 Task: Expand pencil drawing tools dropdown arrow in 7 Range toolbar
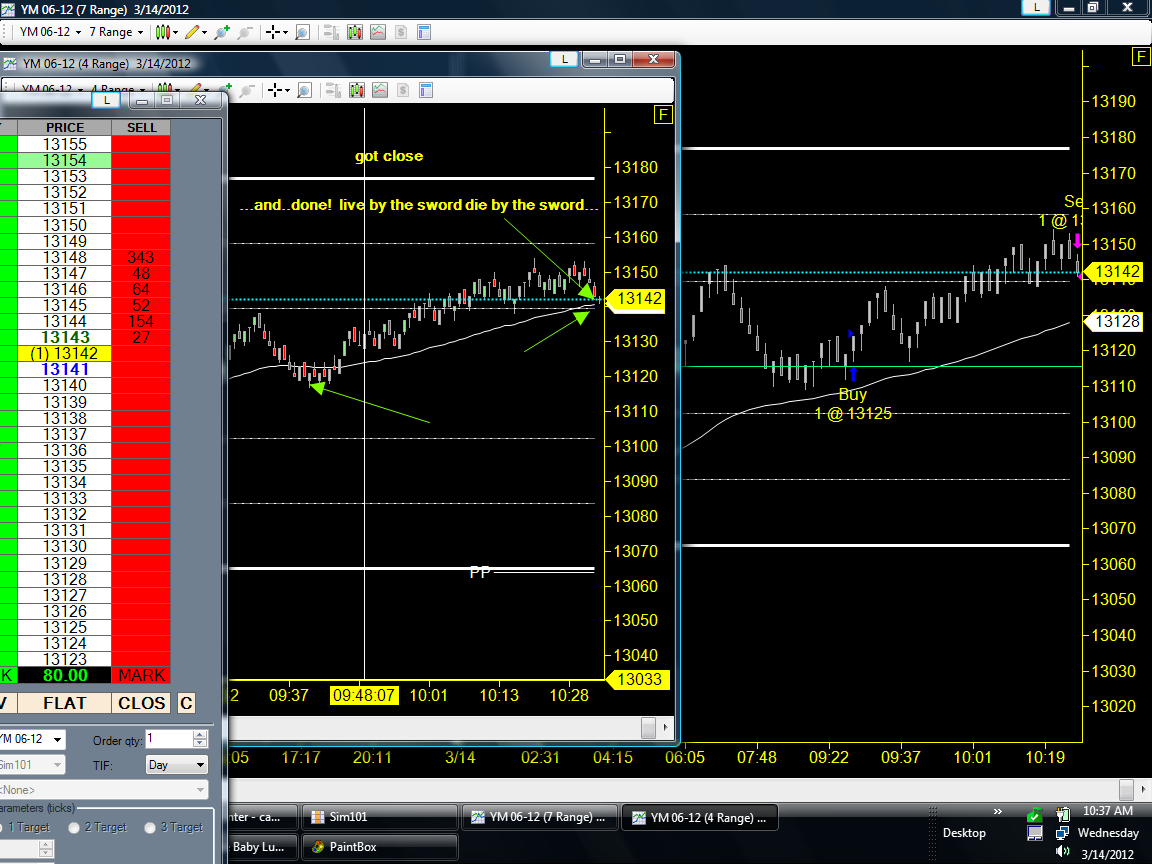[204, 32]
